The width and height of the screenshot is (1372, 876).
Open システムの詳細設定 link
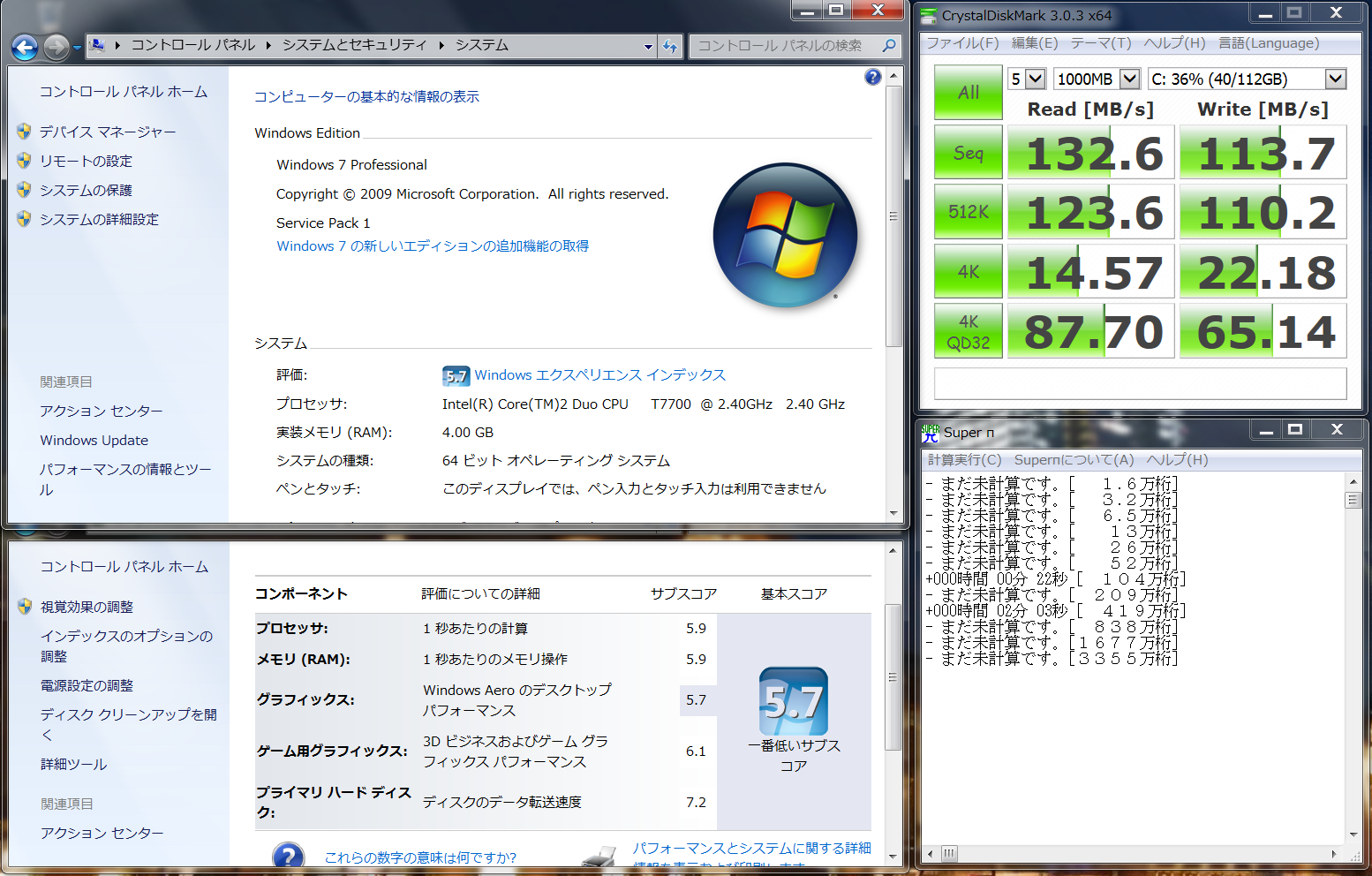coord(99,219)
